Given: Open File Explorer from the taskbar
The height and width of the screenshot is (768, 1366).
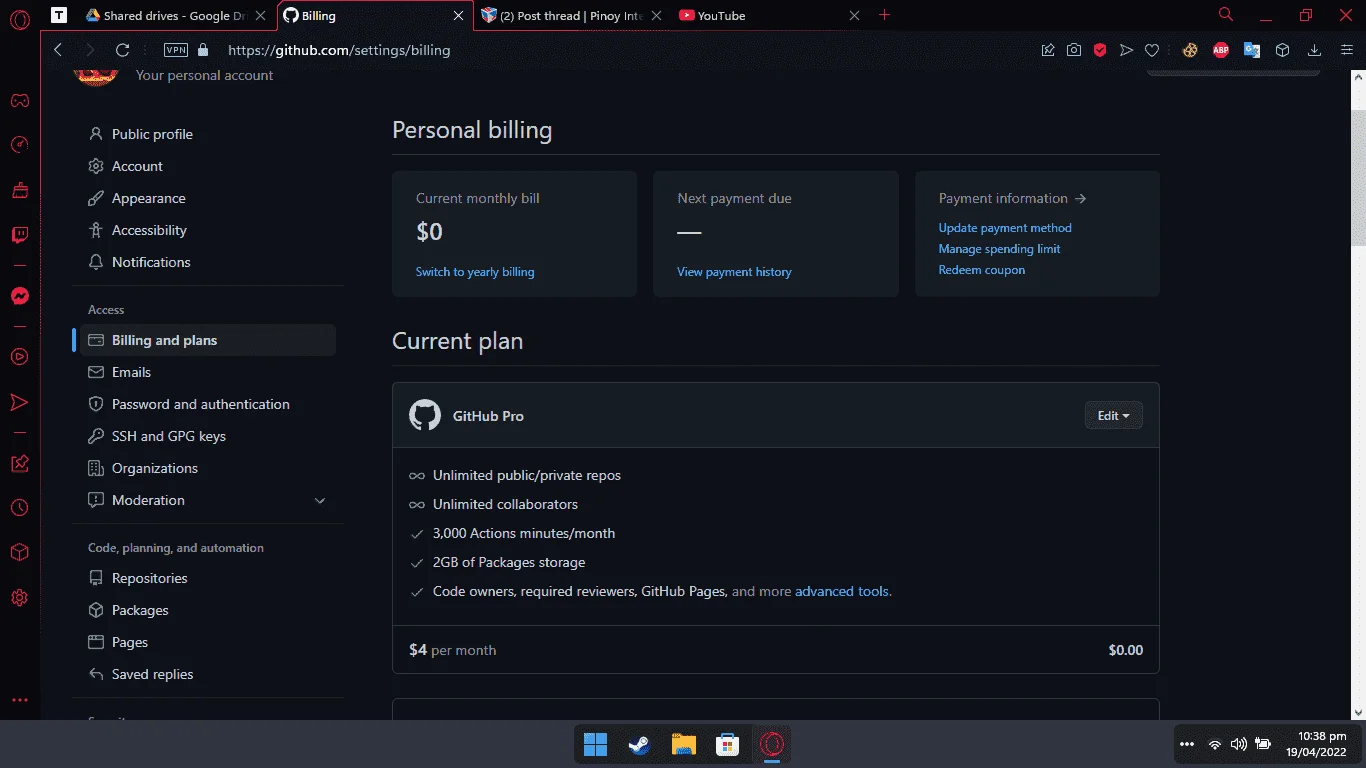Looking at the screenshot, I should (x=684, y=745).
